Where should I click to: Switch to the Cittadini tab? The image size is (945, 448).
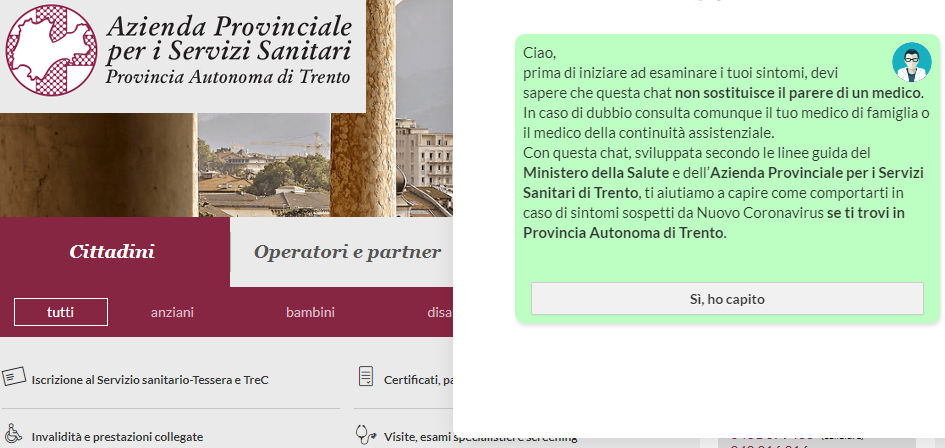click(112, 252)
